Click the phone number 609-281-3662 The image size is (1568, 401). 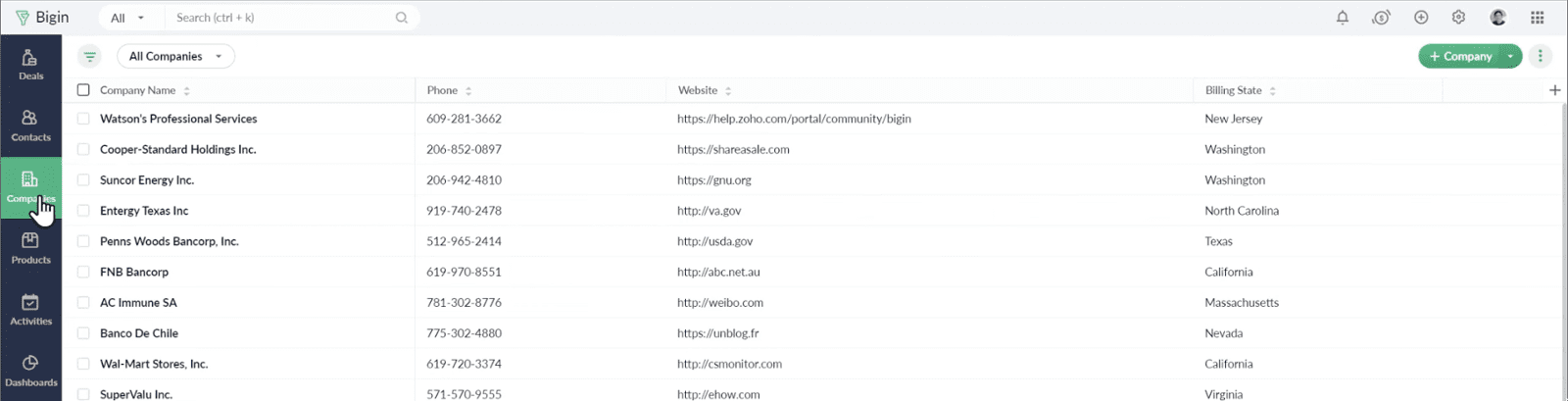click(x=464, y=119)
